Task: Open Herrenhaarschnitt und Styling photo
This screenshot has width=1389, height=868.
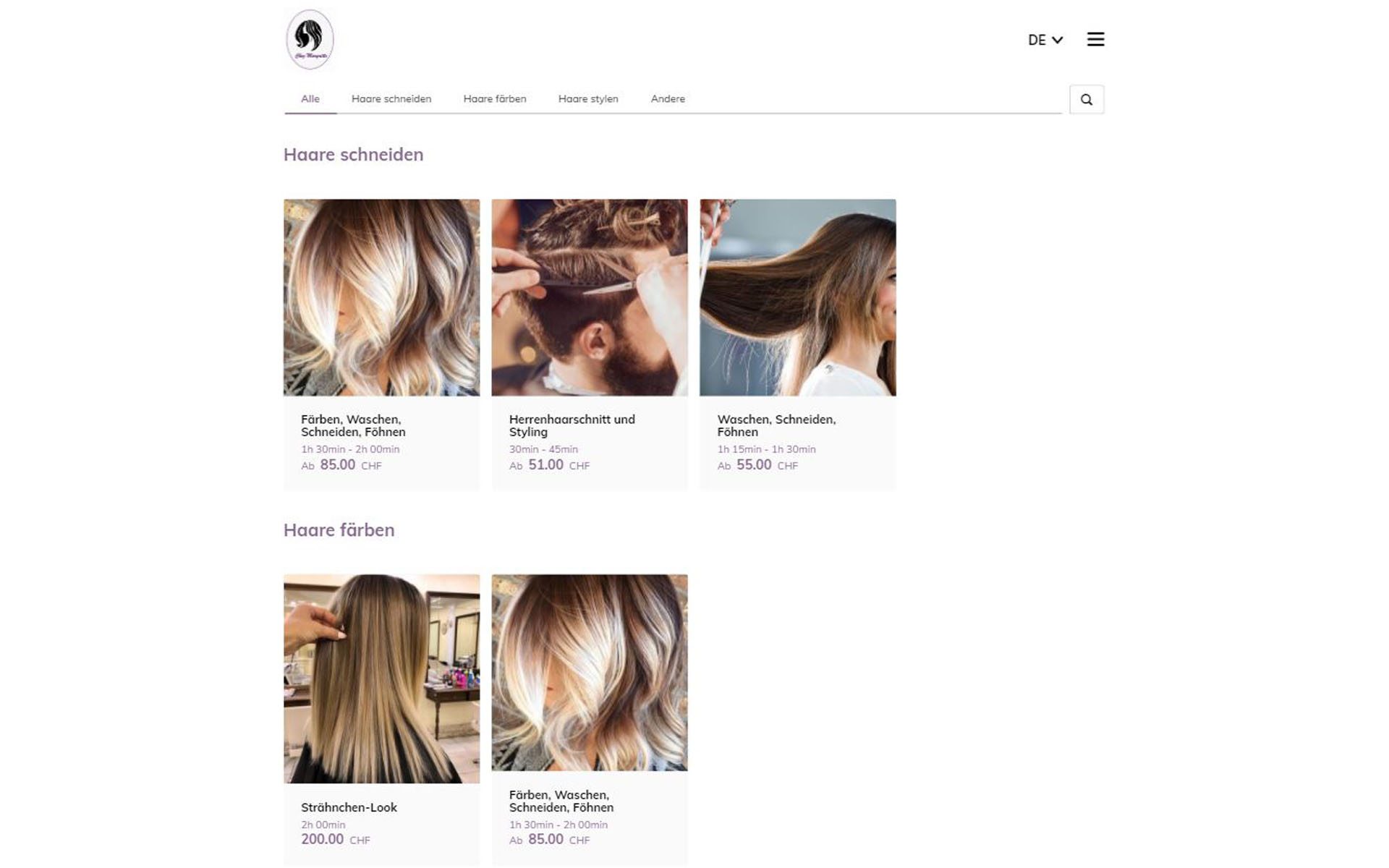Action: click(x=590, y=297)
